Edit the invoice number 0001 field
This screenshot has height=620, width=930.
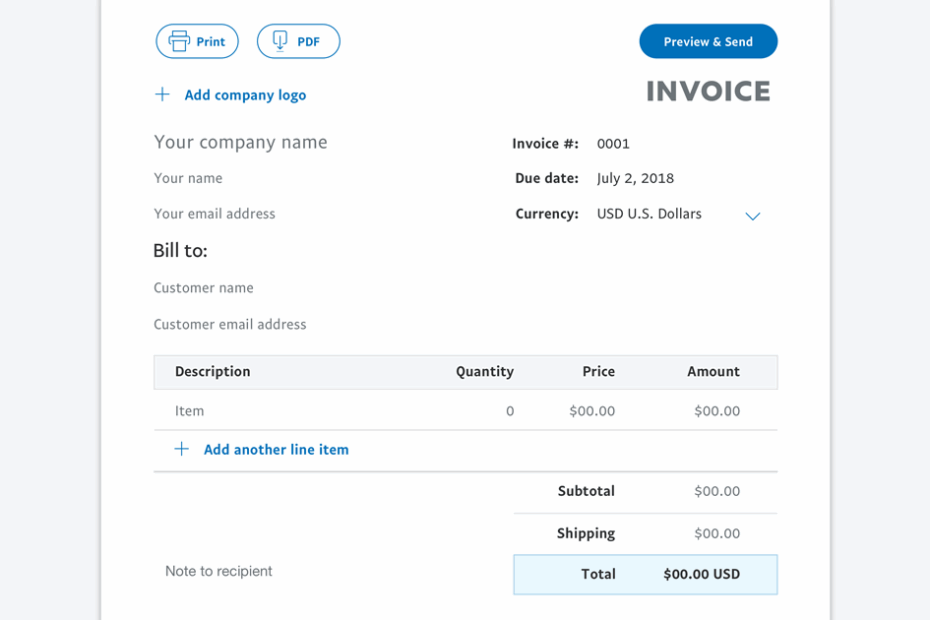613,143
